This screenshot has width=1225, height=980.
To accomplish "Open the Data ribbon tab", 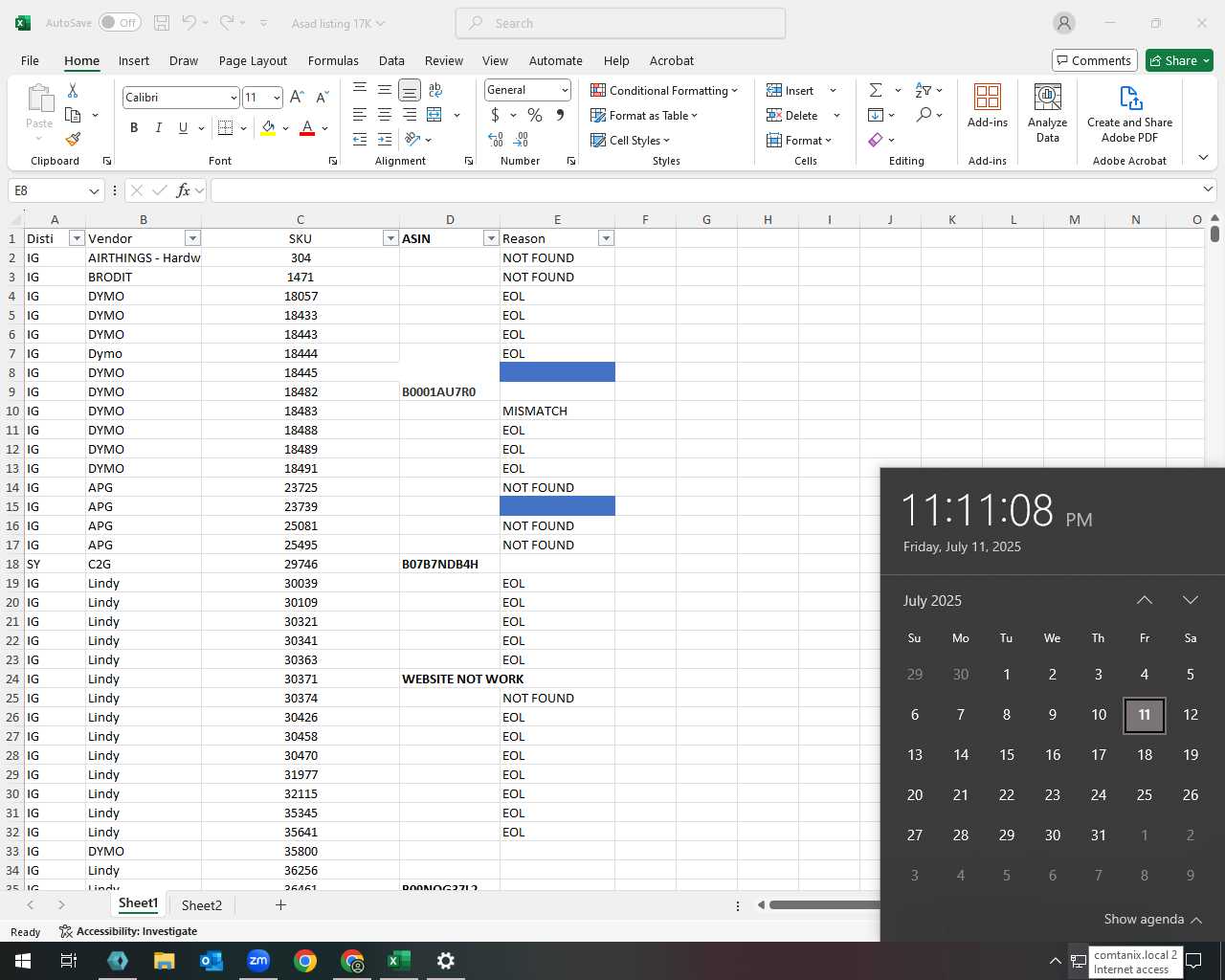I will 391,60.
